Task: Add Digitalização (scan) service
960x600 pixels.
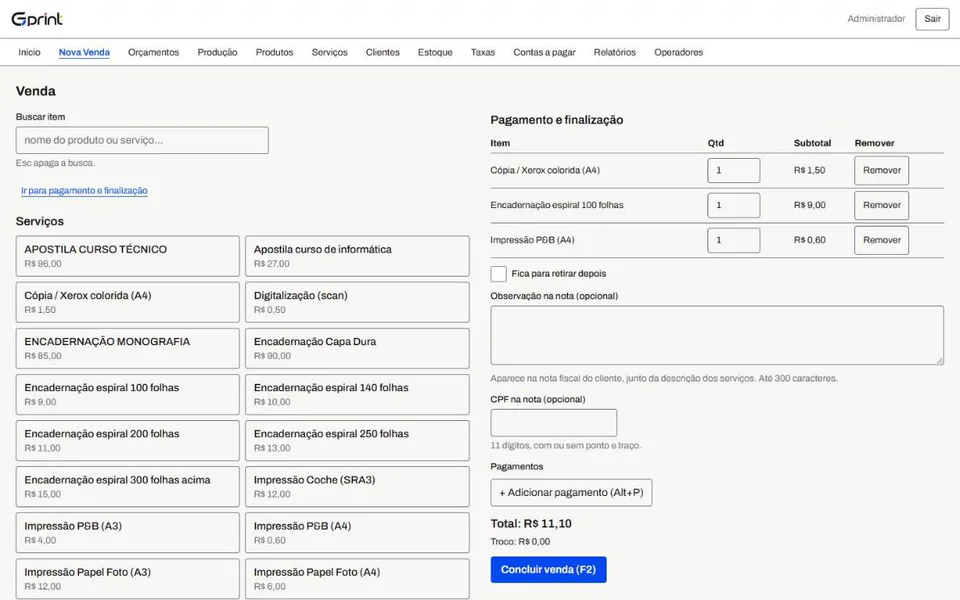Action: point(357,302)
